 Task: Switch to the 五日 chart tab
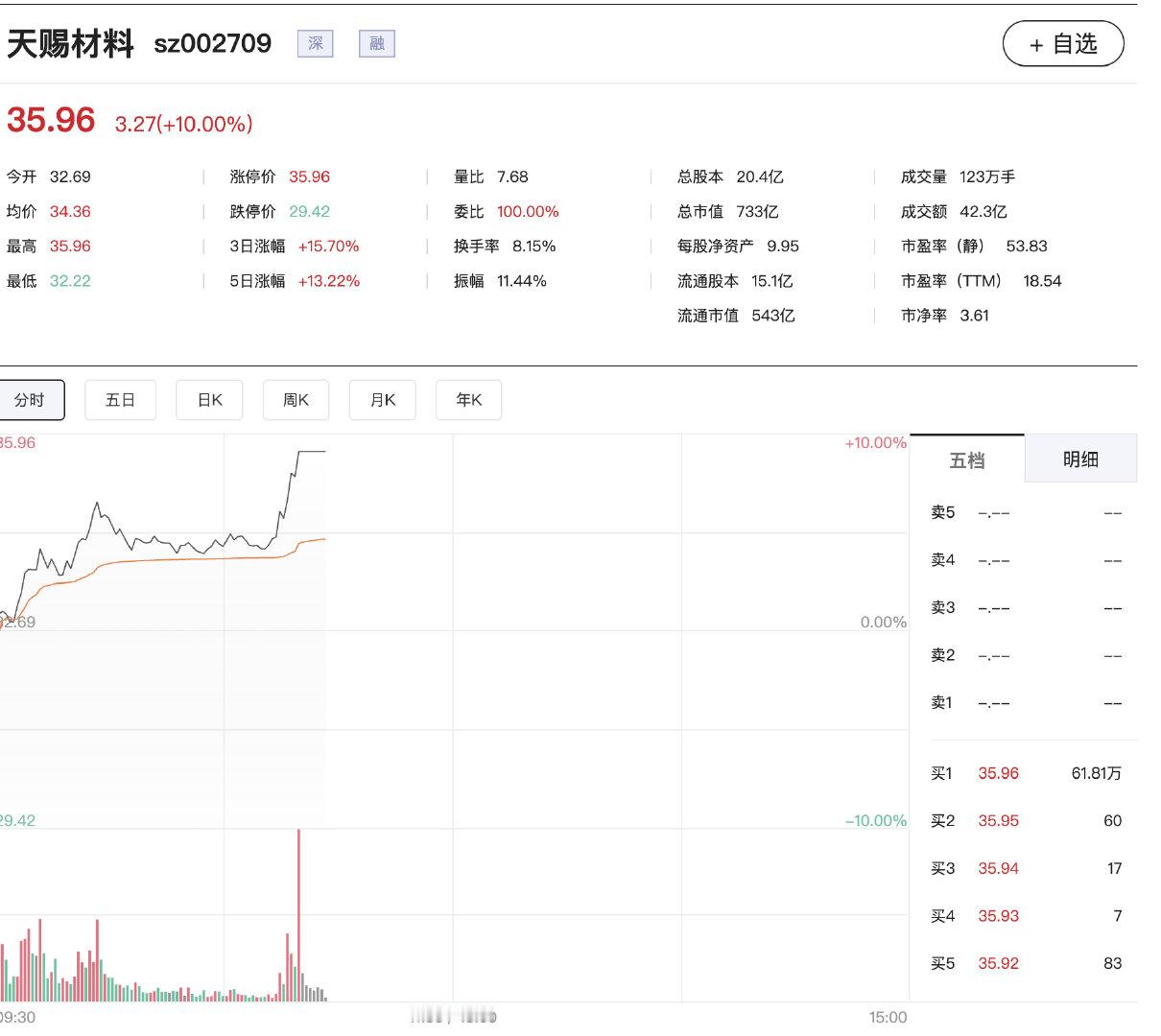coord(121,400)
